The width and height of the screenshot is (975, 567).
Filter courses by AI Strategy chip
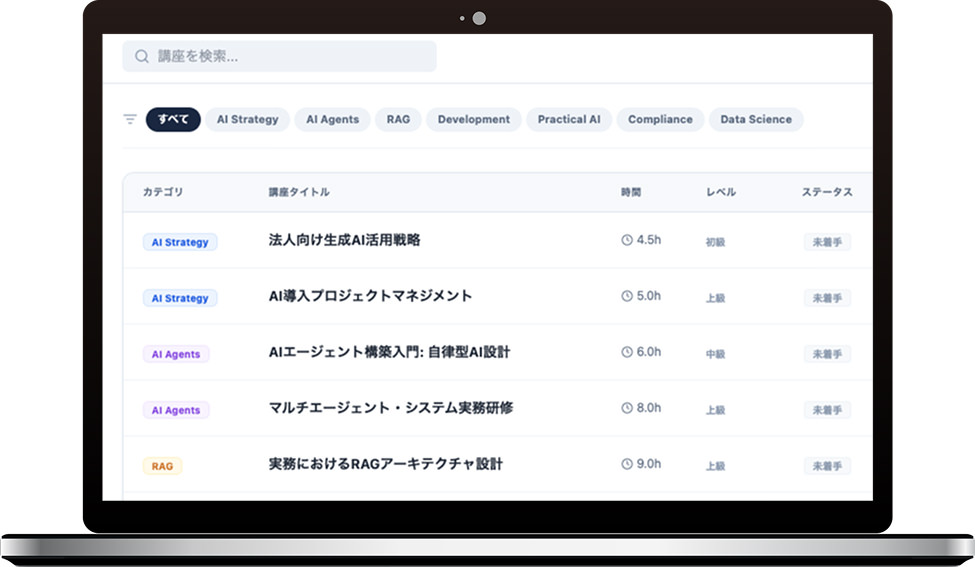pyautogui.click(x=247, y=119)
